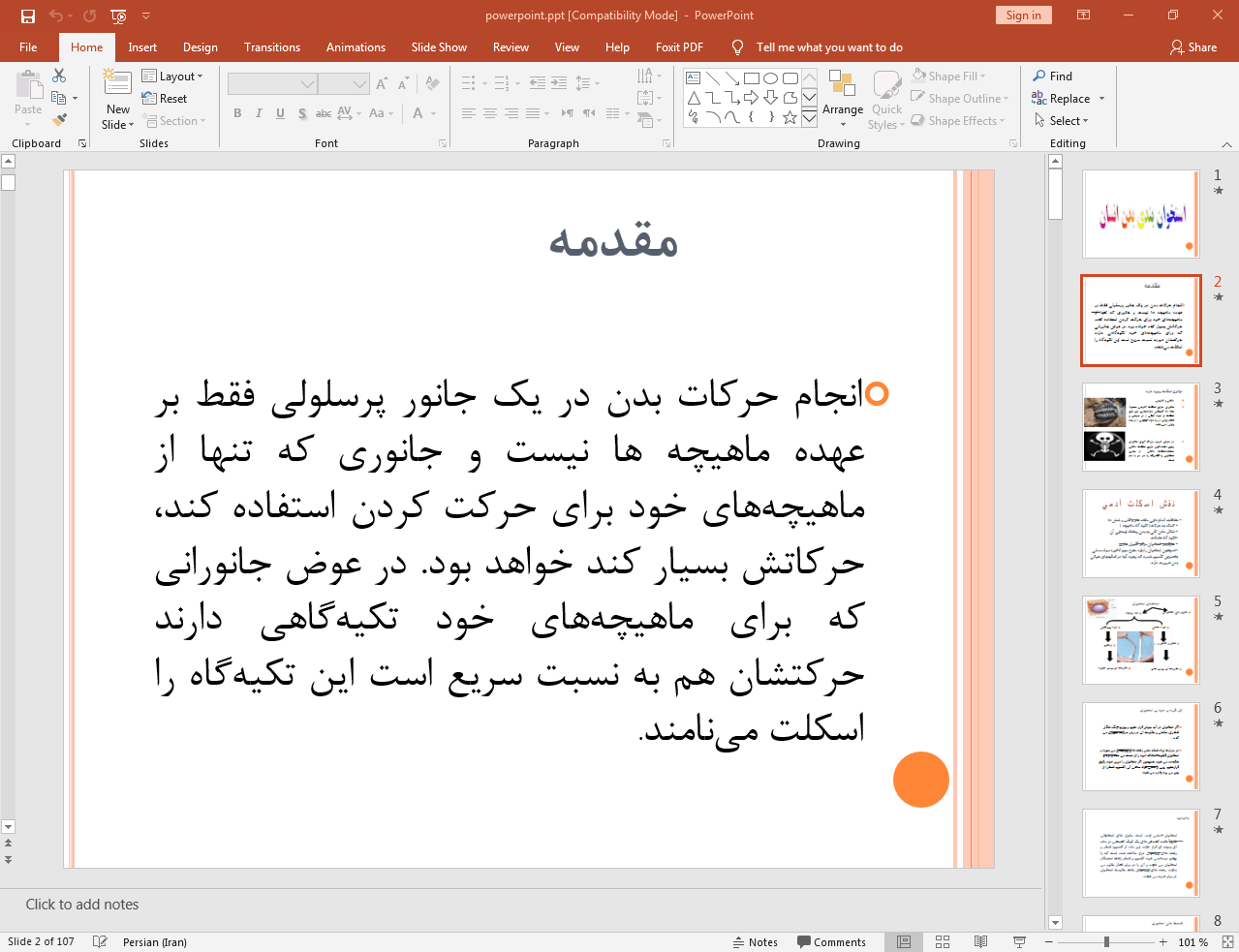Click the Reset slide button
Screen dimensions: 1239x952
tap(165, 98)
